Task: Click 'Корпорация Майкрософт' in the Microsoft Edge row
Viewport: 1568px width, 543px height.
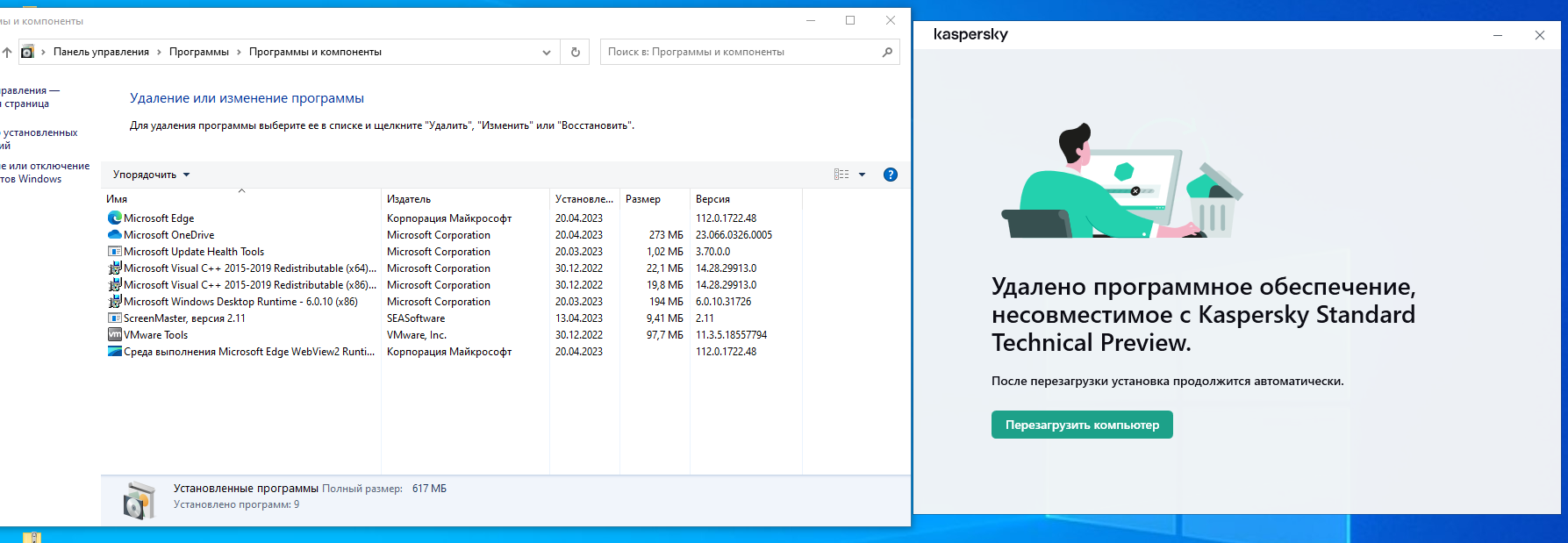Action: coord(449,218)
